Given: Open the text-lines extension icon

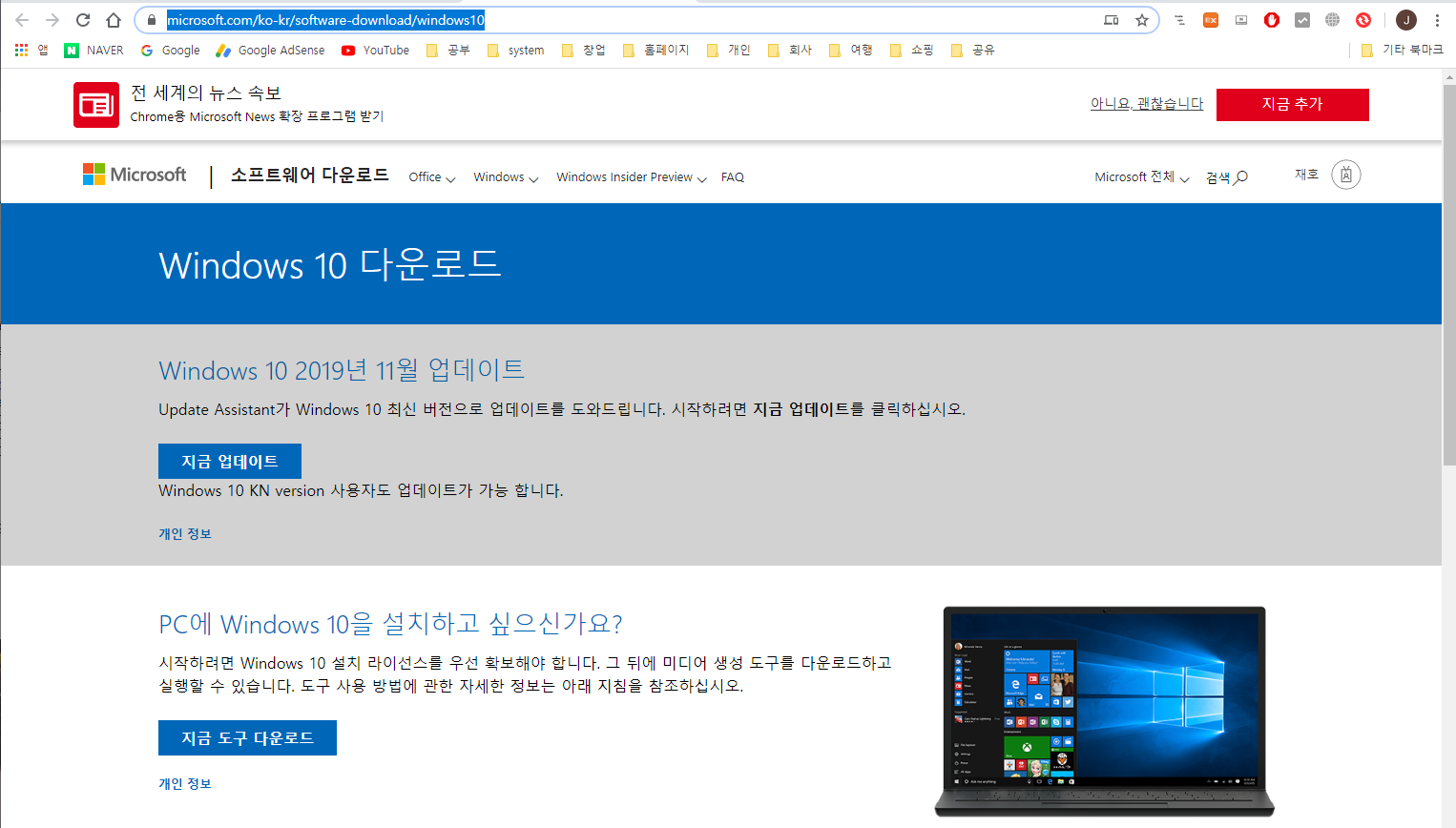Looking at the screenshot, I should tap(1180, 20).
